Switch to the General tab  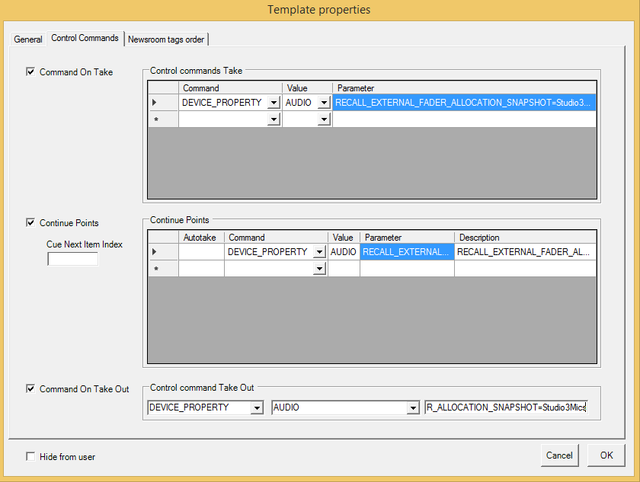[x=28, y=39]
